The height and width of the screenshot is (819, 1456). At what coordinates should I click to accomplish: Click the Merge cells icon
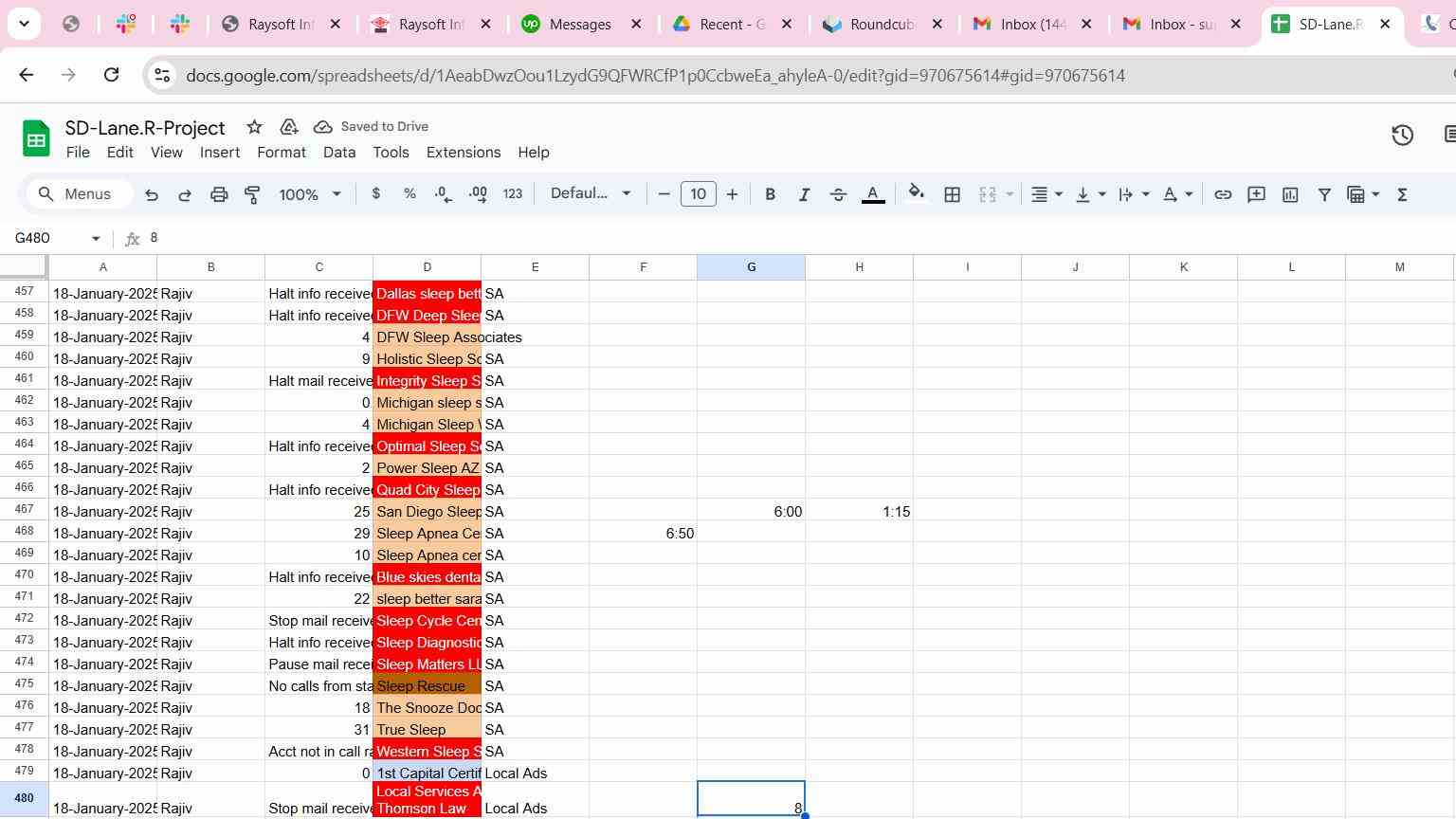tap(988, 194)
